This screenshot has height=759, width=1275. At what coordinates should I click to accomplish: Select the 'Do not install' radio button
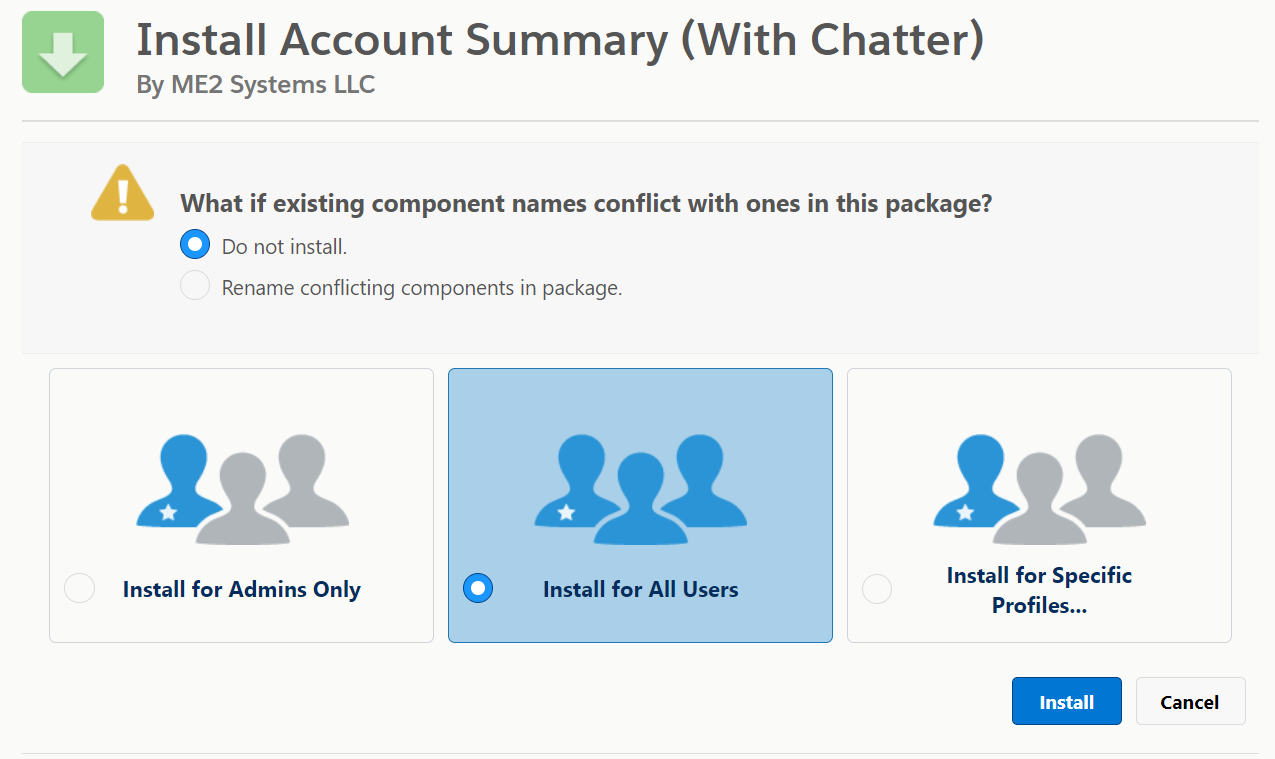click(195, 245)
